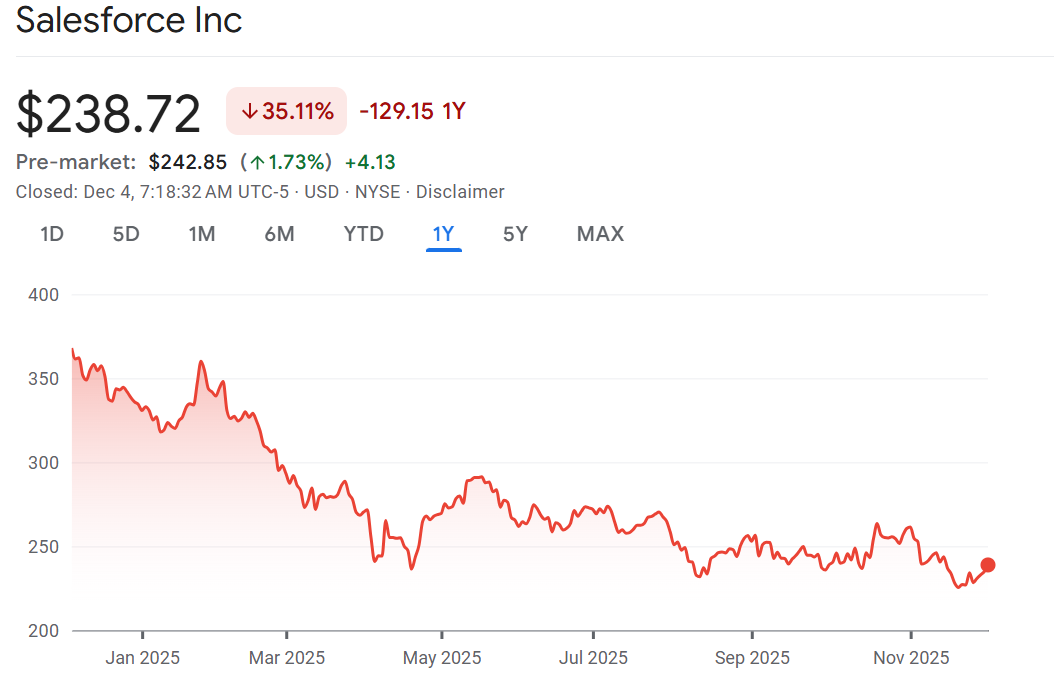Show the 1M chart range
1054x694 pixels.
point(202,234)
